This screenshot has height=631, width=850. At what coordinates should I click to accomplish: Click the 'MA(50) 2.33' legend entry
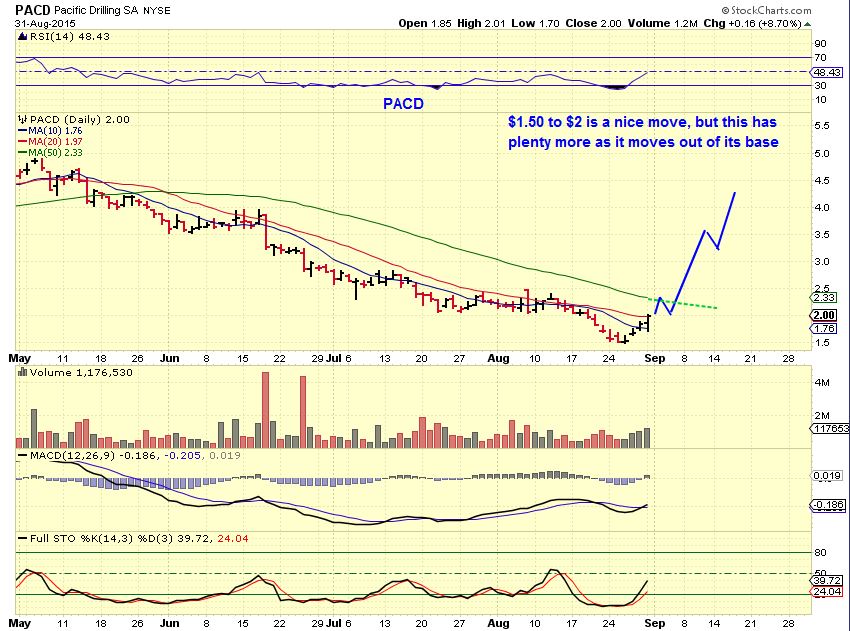(x=50, y=152)
